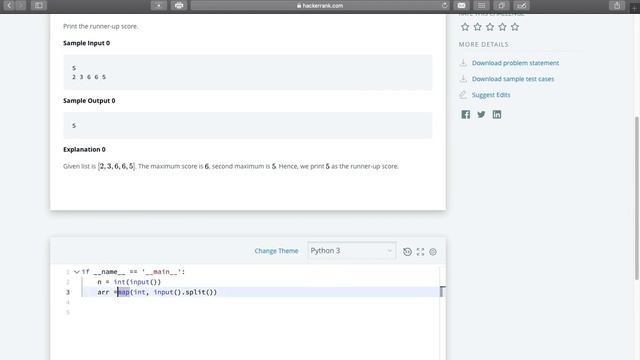Click the line 3 code 'arr = map(int, input().split())'
Image resolution: width=640 pixels, height=360 pixels.
click(x=157, y=292)
